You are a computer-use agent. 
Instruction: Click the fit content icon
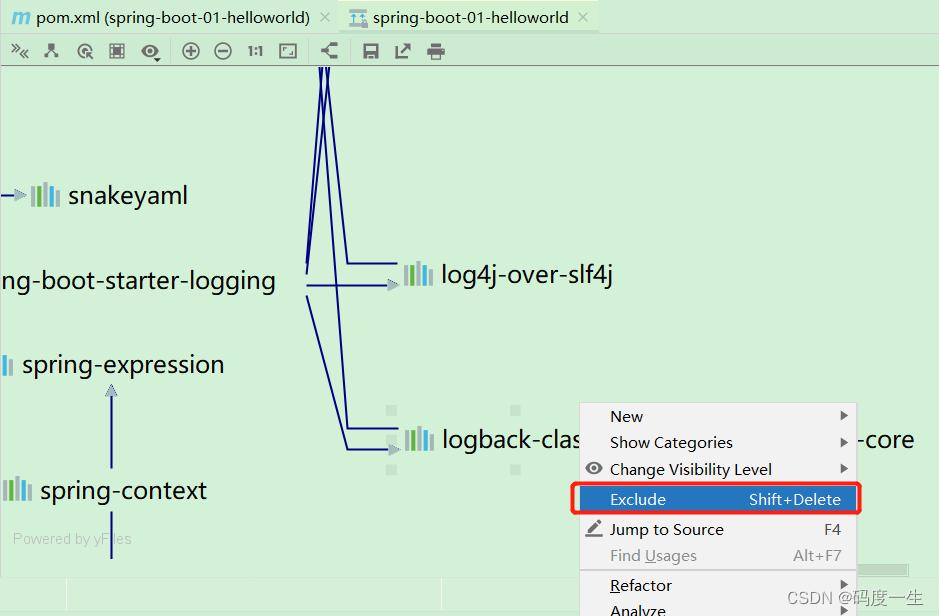pyautogui.click(x=288, y=51)
